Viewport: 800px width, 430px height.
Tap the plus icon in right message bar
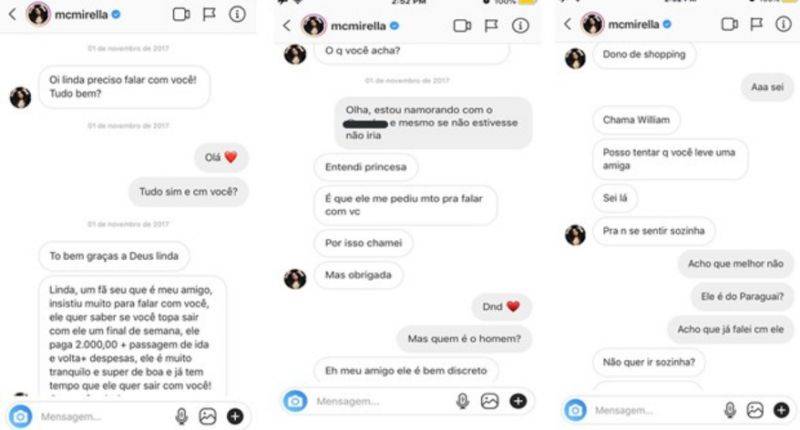(782, 410)
